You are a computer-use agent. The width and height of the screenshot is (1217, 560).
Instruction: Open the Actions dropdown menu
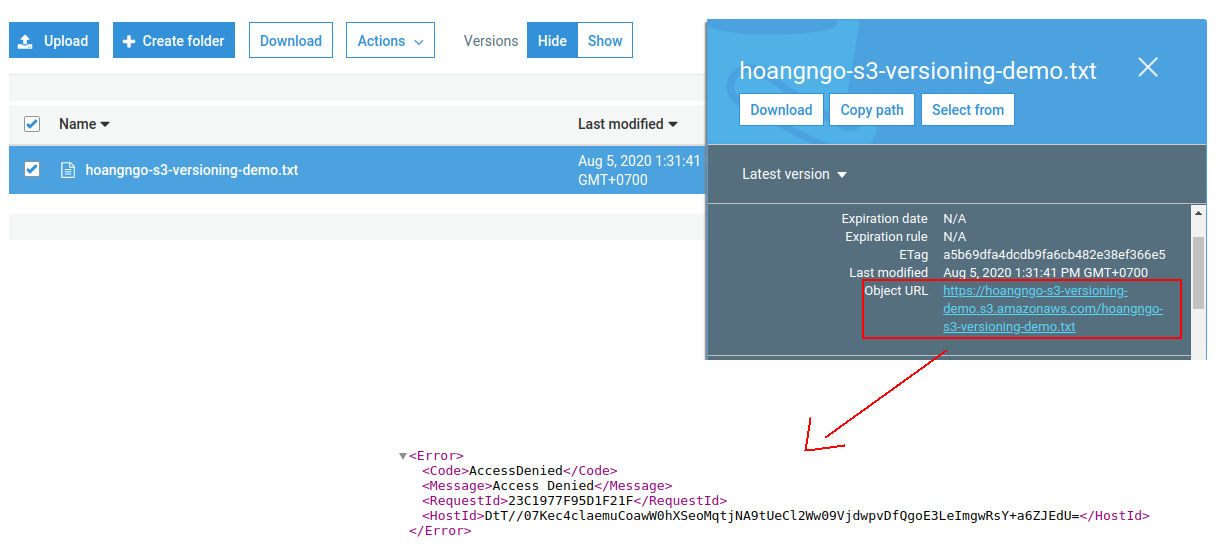coord(390,41)
